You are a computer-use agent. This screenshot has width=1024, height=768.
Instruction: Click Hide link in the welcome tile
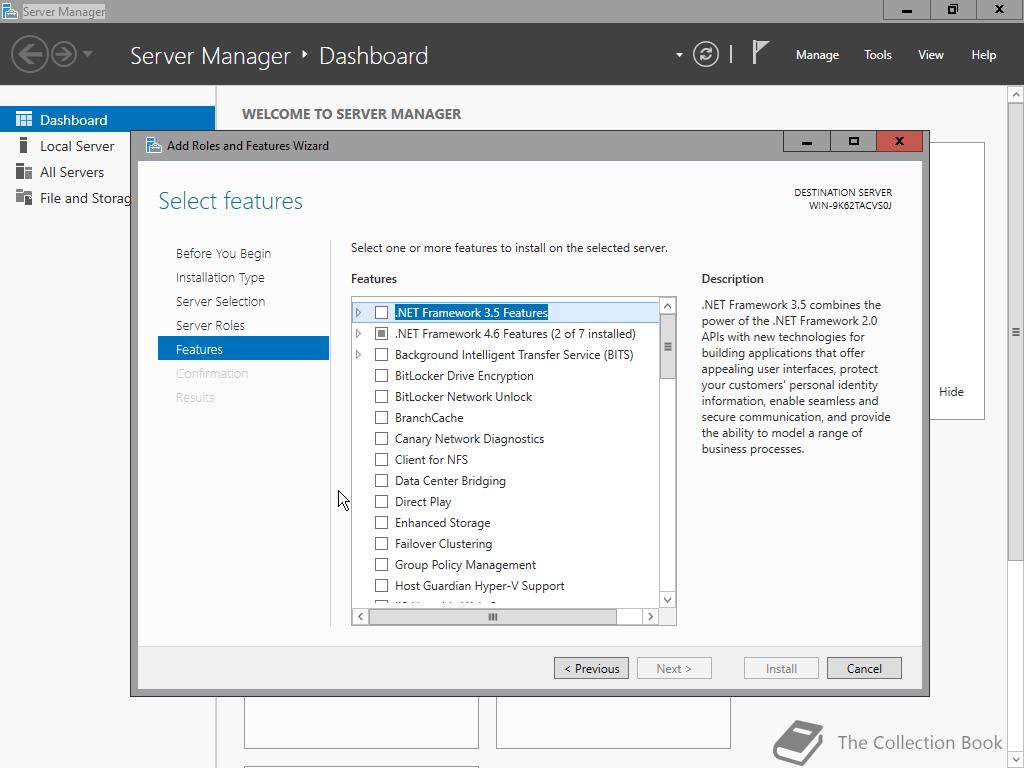951,392
